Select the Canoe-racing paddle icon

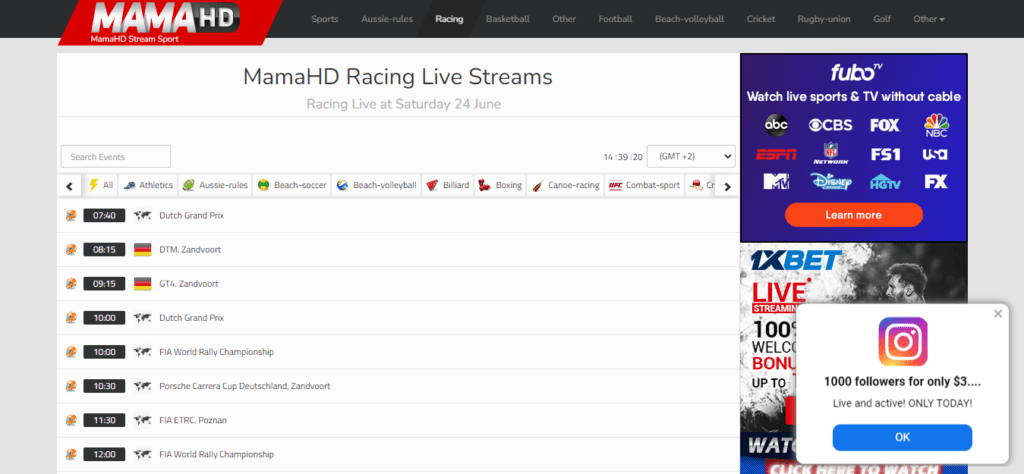click(x=537, y=185)
